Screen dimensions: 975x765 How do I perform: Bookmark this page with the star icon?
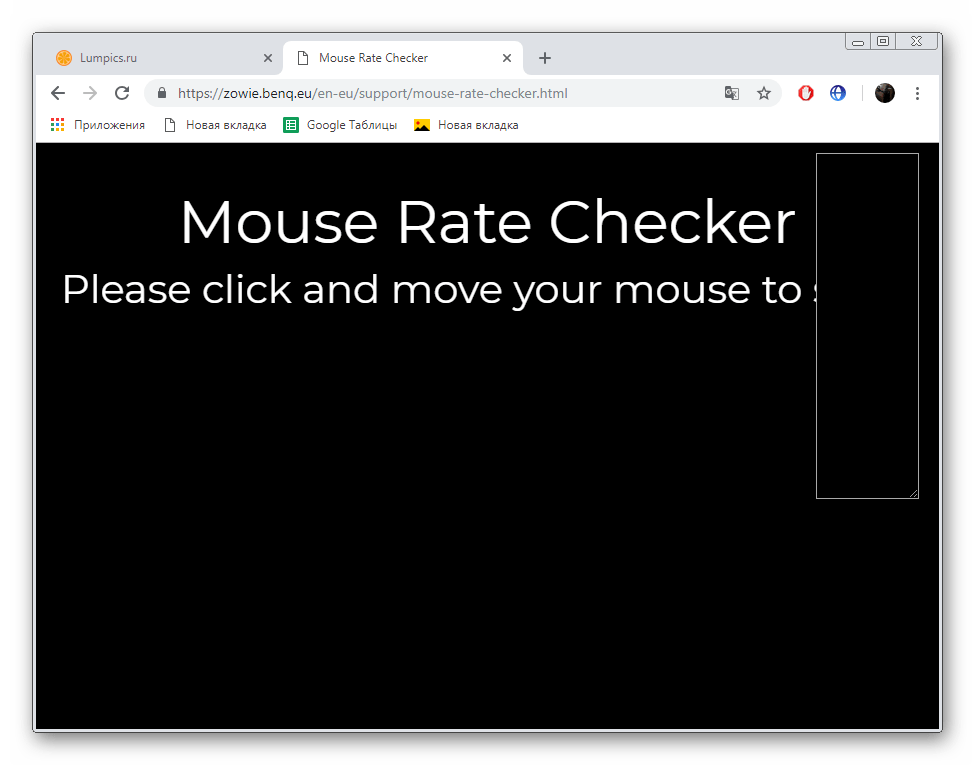click(764, 93)
